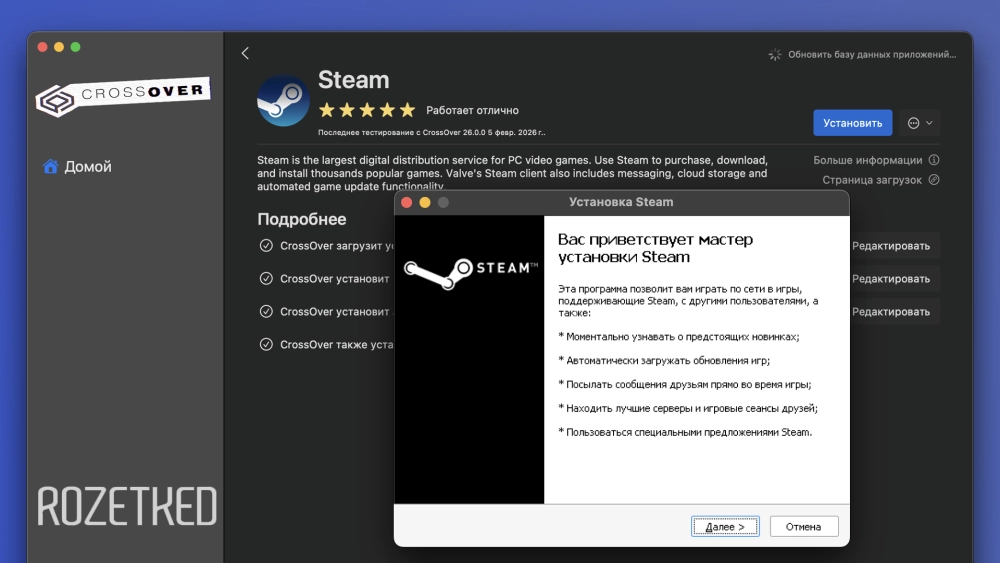Click the checkmark beside "CrossOver также"

click(266, 344)
